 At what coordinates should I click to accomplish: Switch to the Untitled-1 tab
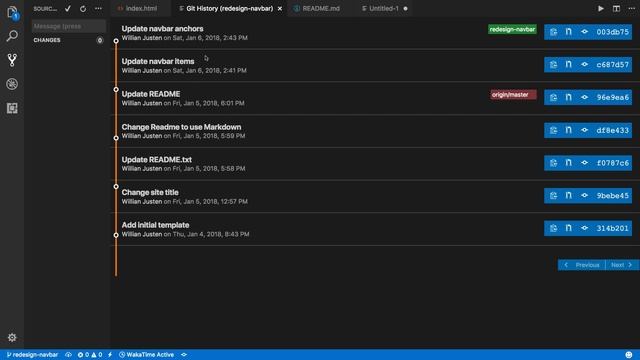click(x=384, y=9)
